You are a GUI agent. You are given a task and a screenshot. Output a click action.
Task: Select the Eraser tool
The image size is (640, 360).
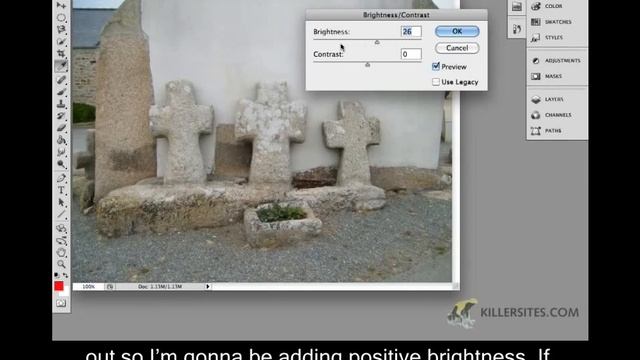click(61, 128)
